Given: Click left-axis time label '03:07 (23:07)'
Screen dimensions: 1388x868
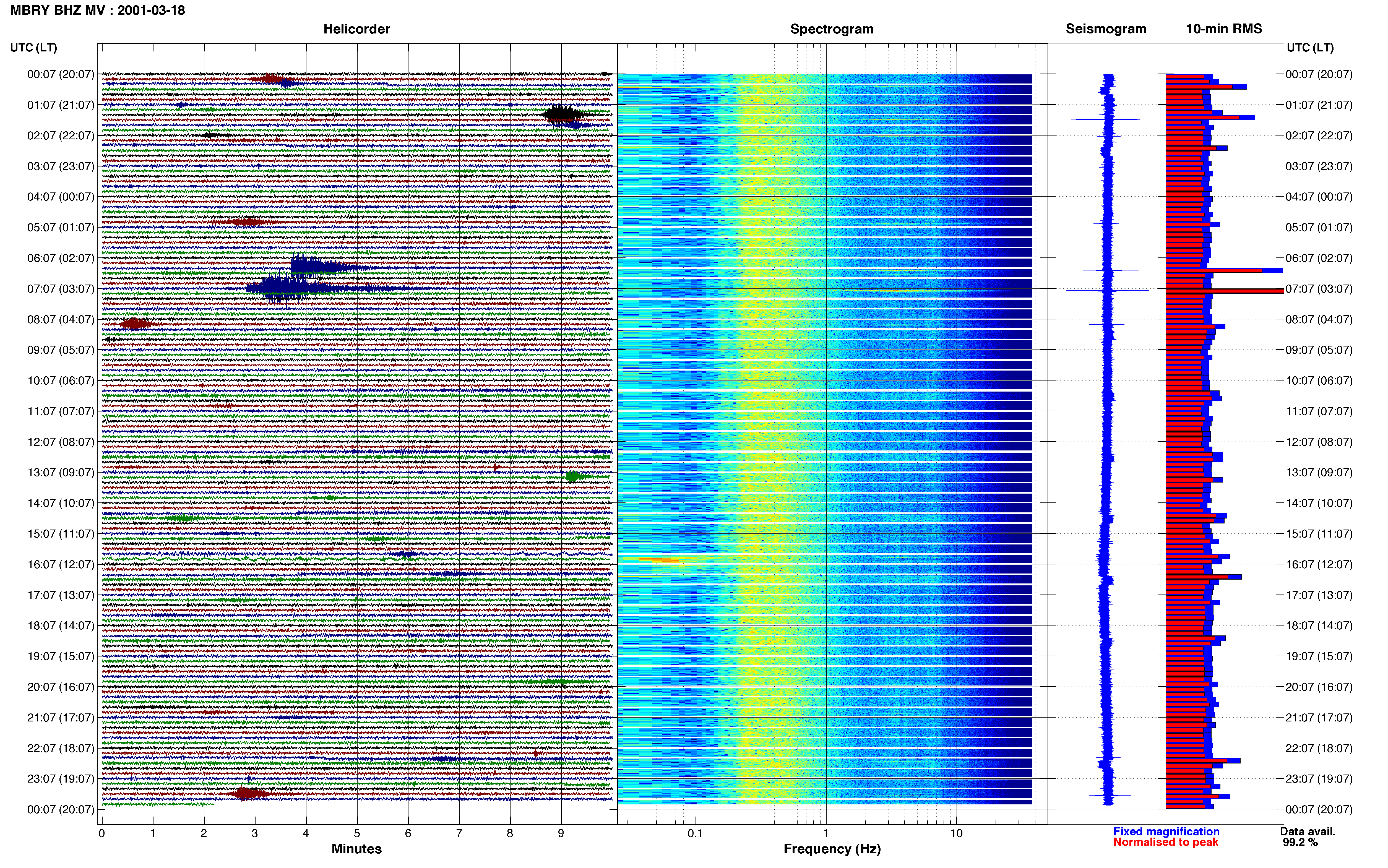Looking at the screenshot, I should (x=61, y=166).
